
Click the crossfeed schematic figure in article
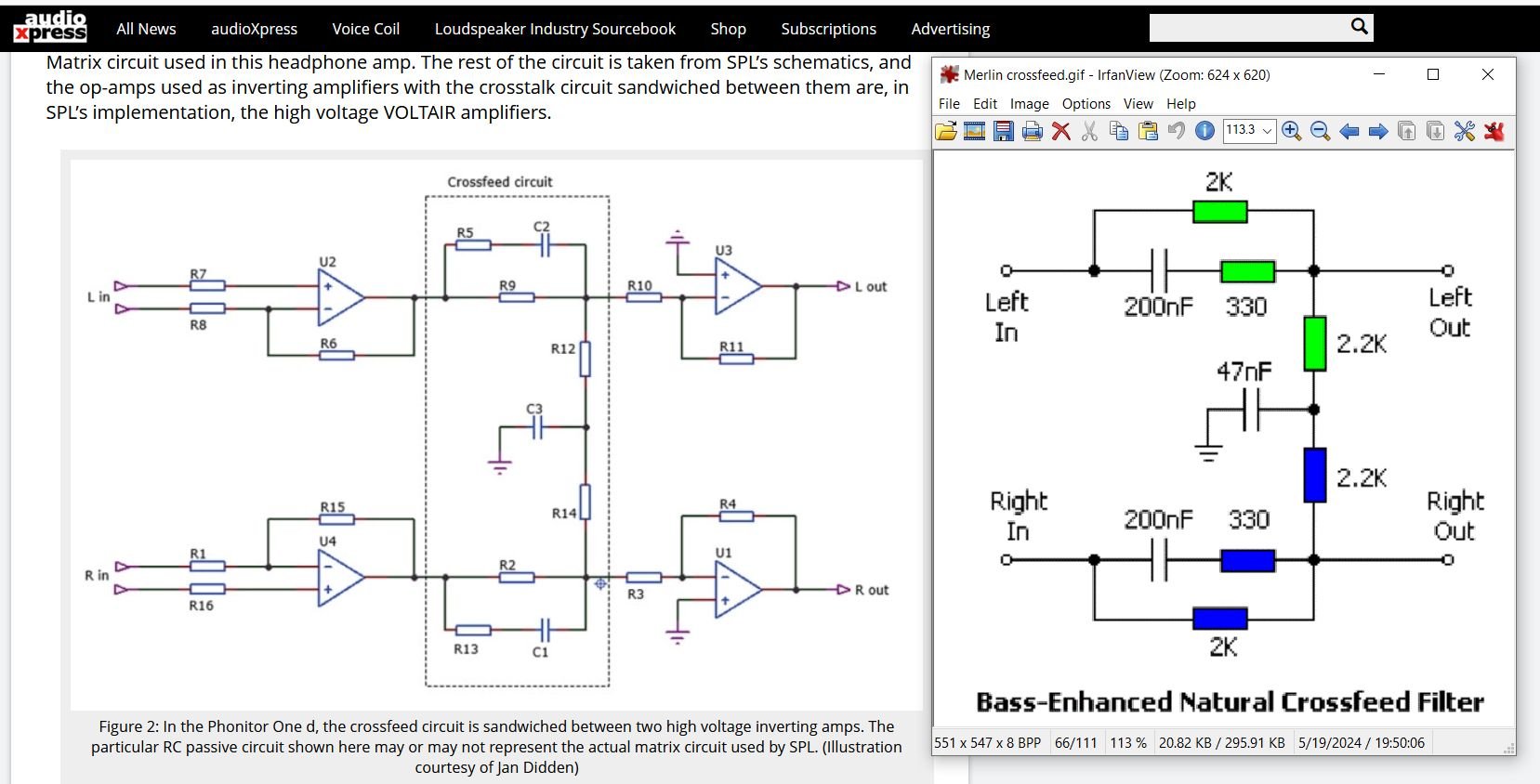(x=496, y=435)
